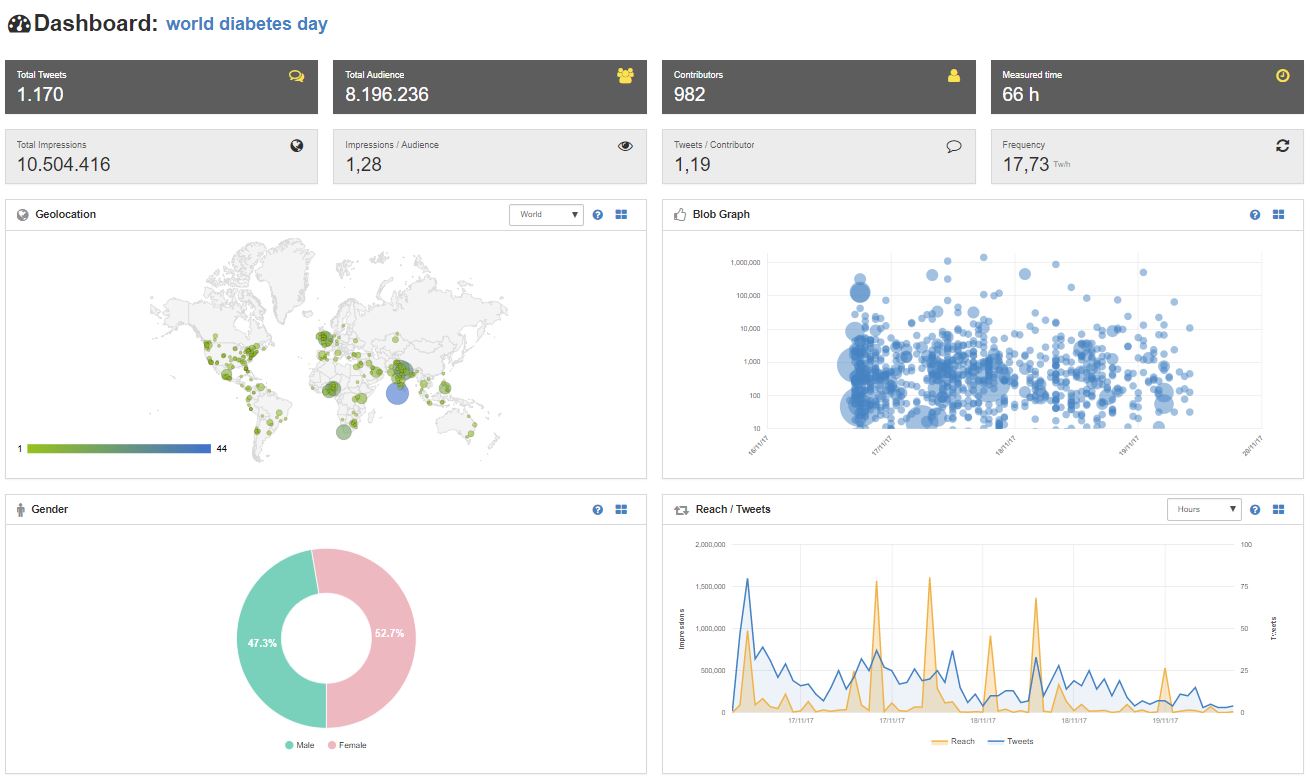This screenshot has width=1310, height=781.
Task: Toggle the Male legend entry in Gender chart
Action: pos(300,745)
